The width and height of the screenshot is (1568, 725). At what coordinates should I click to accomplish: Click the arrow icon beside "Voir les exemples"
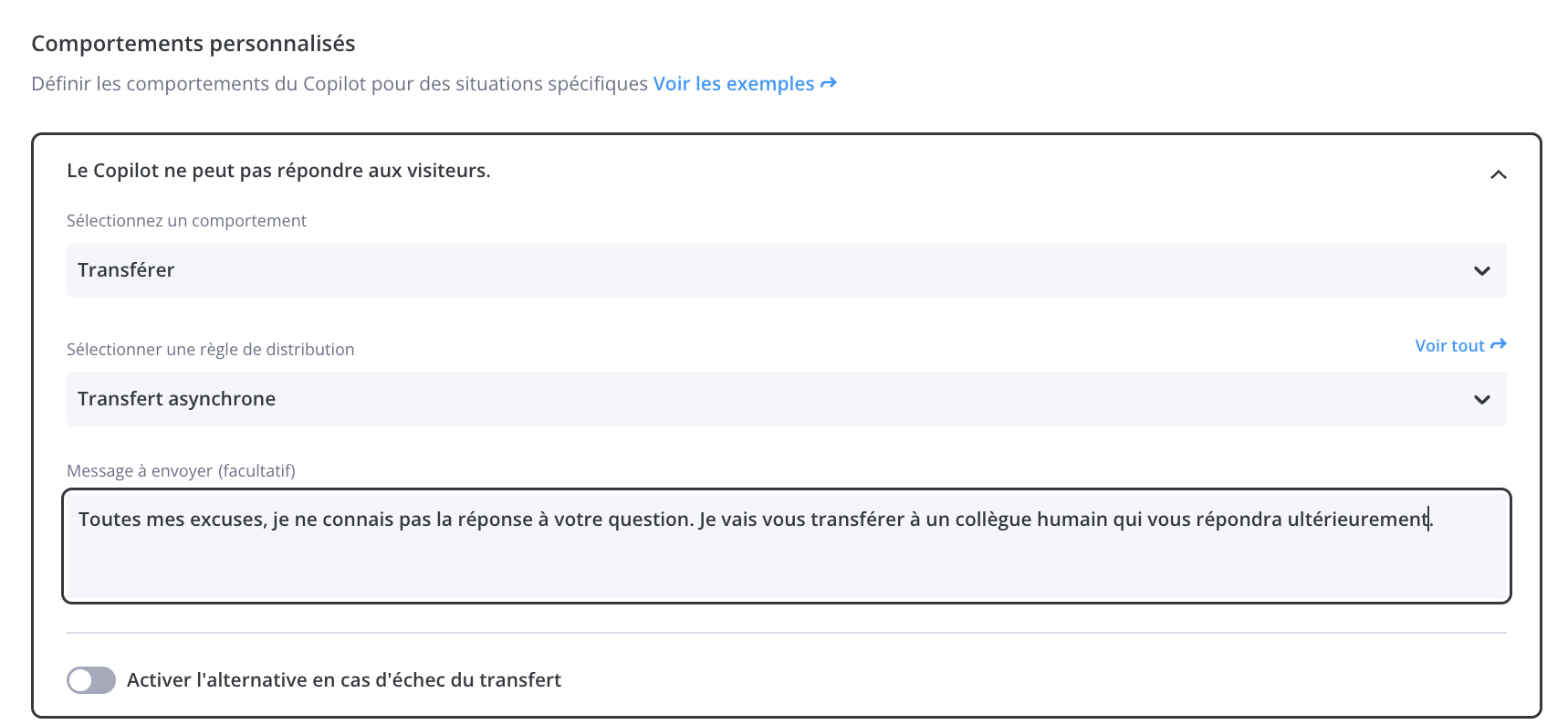click(x=829, y=83)
